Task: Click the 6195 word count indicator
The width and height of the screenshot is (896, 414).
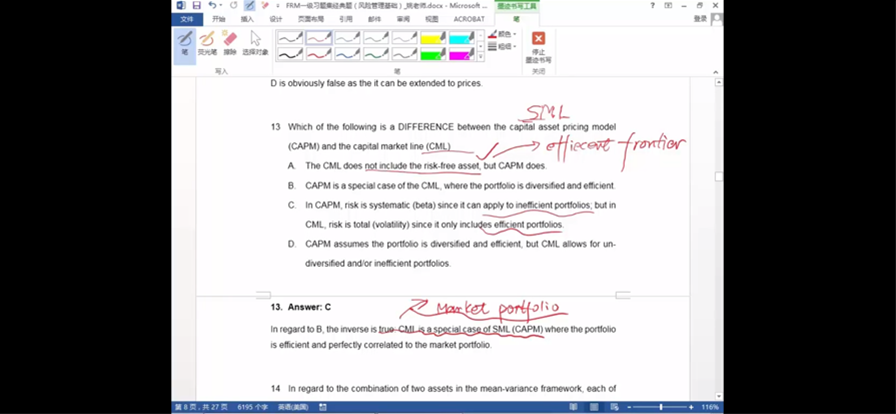Action: 253,407
